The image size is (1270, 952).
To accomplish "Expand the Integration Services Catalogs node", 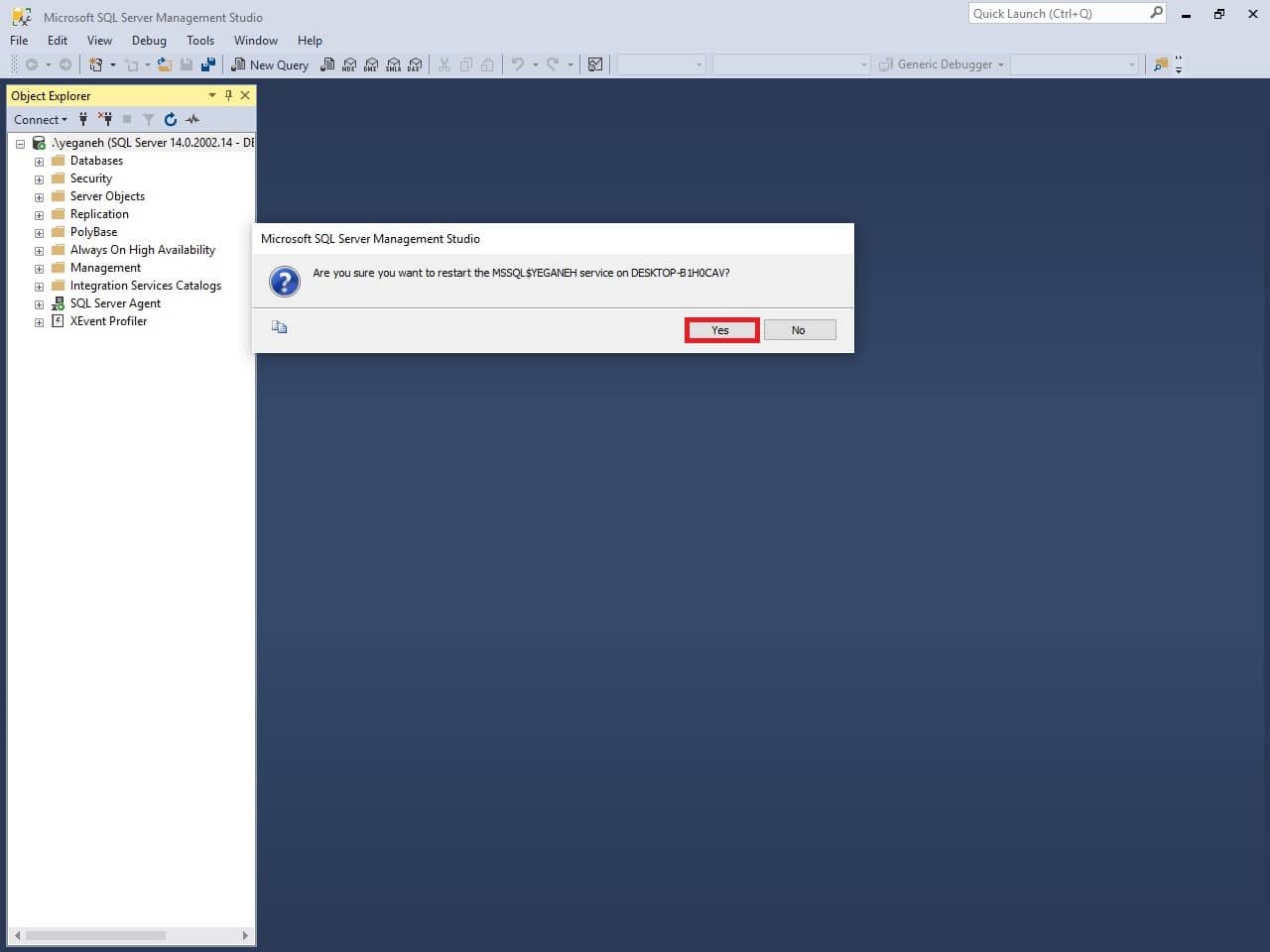I will click(x=39, y=287).
